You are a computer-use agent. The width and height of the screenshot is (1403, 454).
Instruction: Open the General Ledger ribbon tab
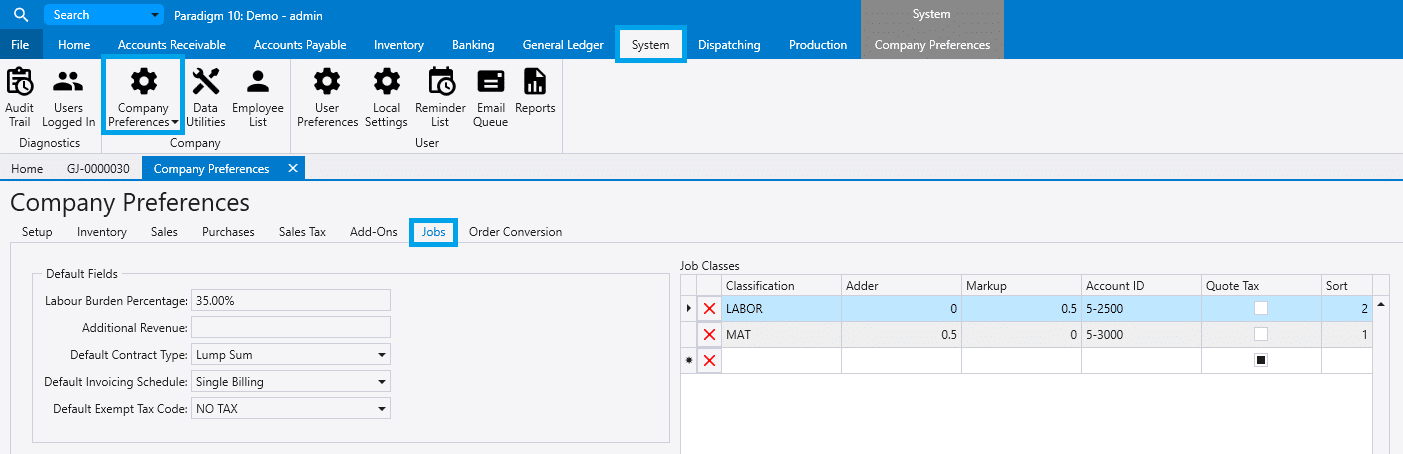[x=563, y=45]
